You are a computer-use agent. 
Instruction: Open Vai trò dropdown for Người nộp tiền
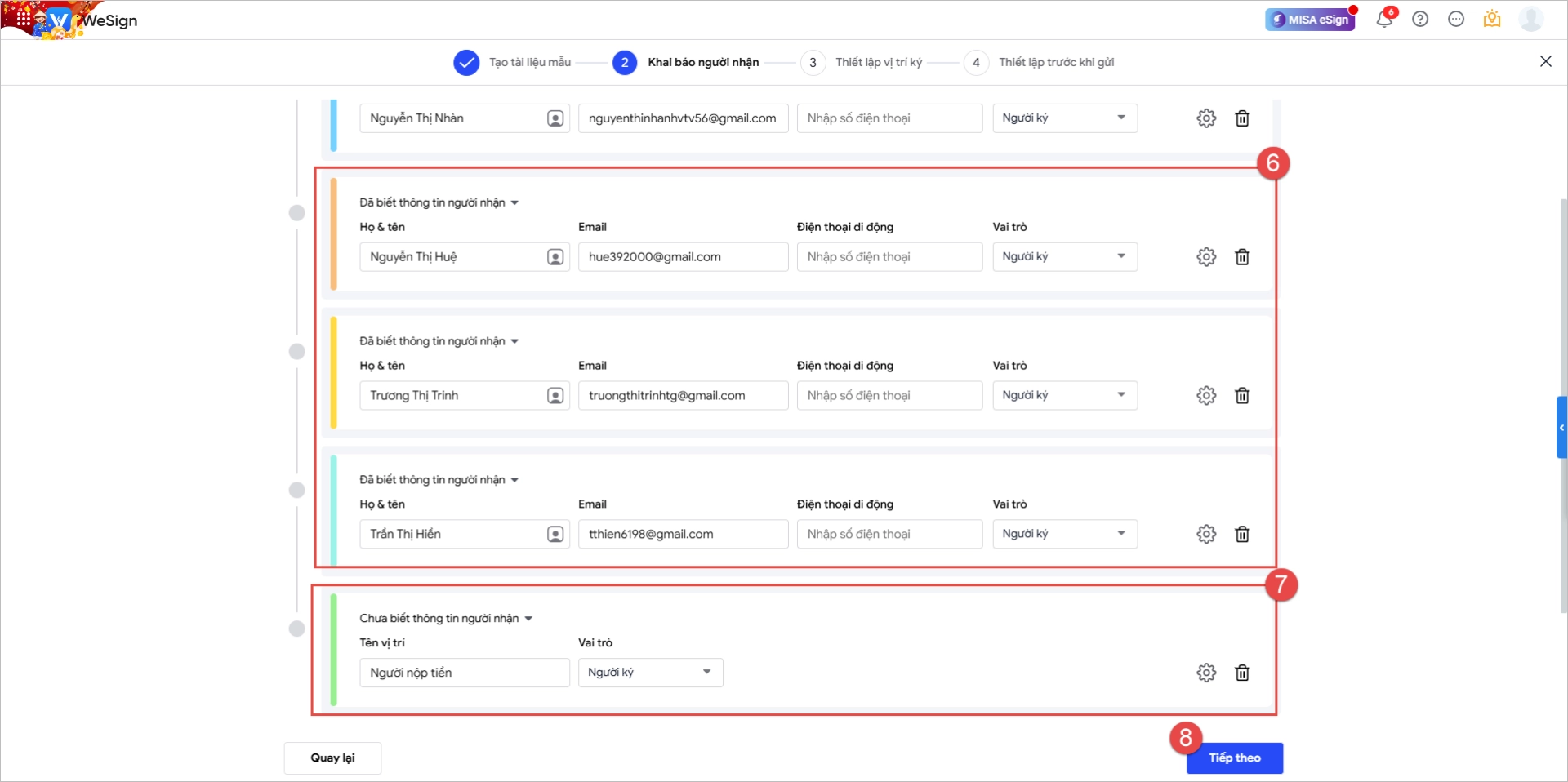point(651,673)
